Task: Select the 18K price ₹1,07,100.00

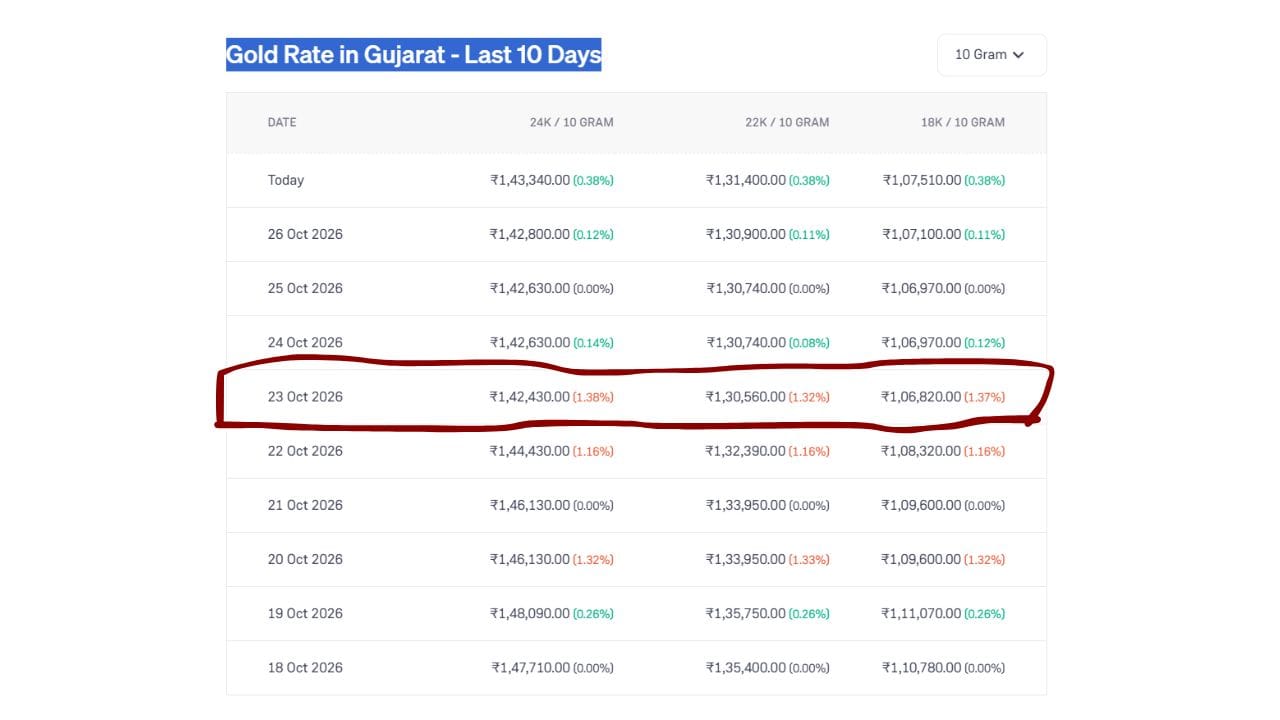Action: 922,234
